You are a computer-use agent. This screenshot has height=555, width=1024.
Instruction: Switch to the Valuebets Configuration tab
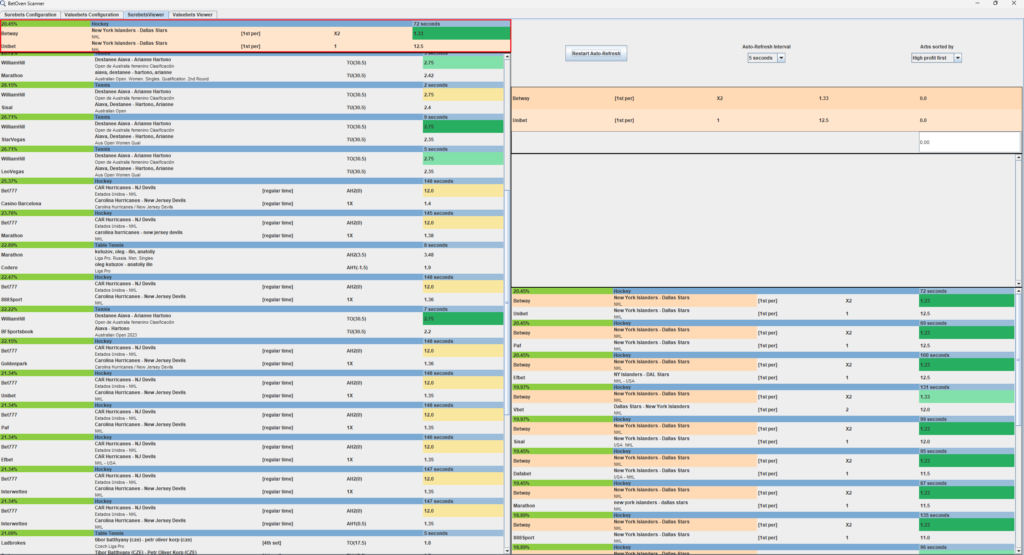pyautogui.click(x=91, y=15)
